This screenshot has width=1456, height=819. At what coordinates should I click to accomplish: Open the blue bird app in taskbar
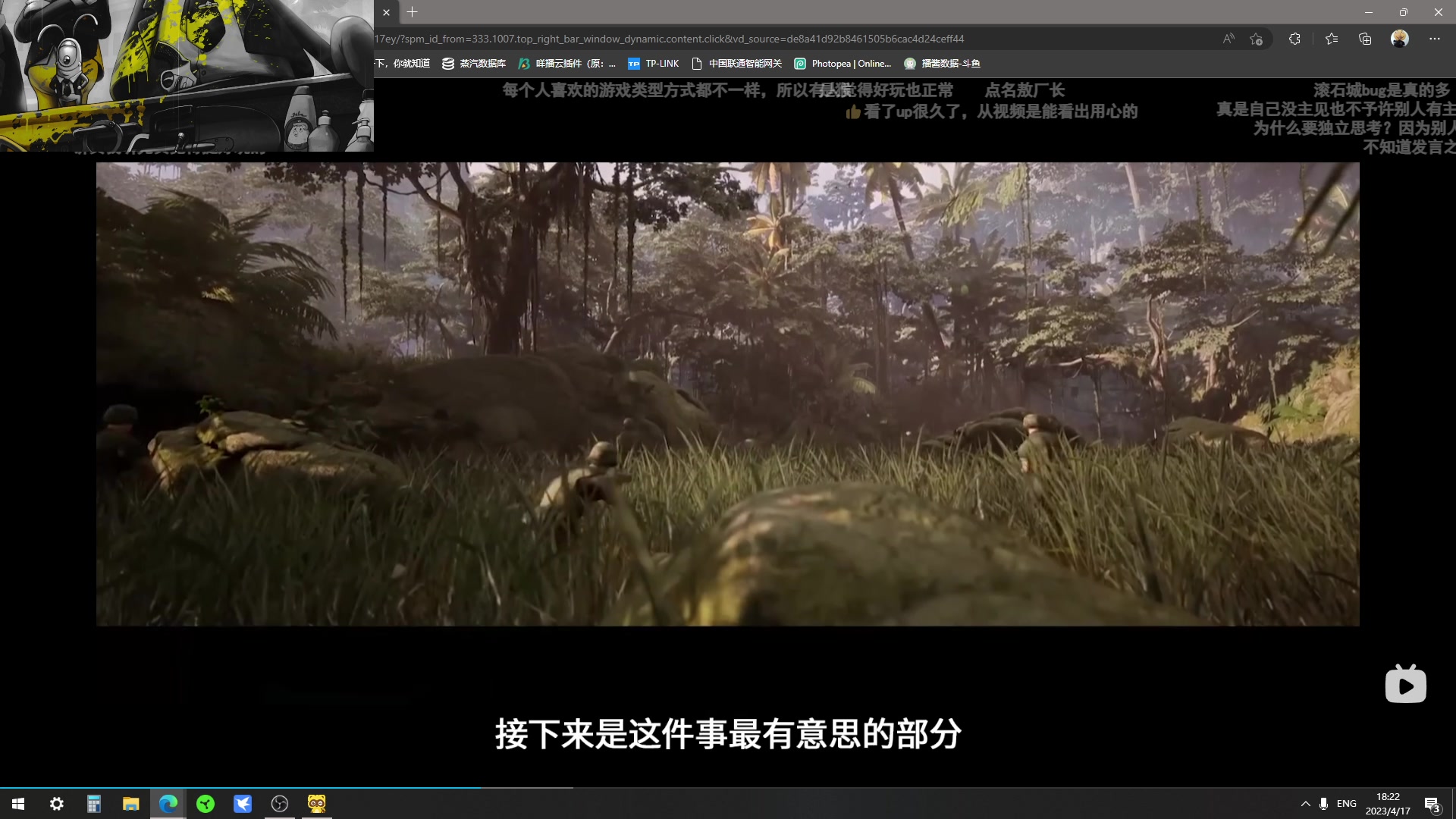[x=243, y=804]
